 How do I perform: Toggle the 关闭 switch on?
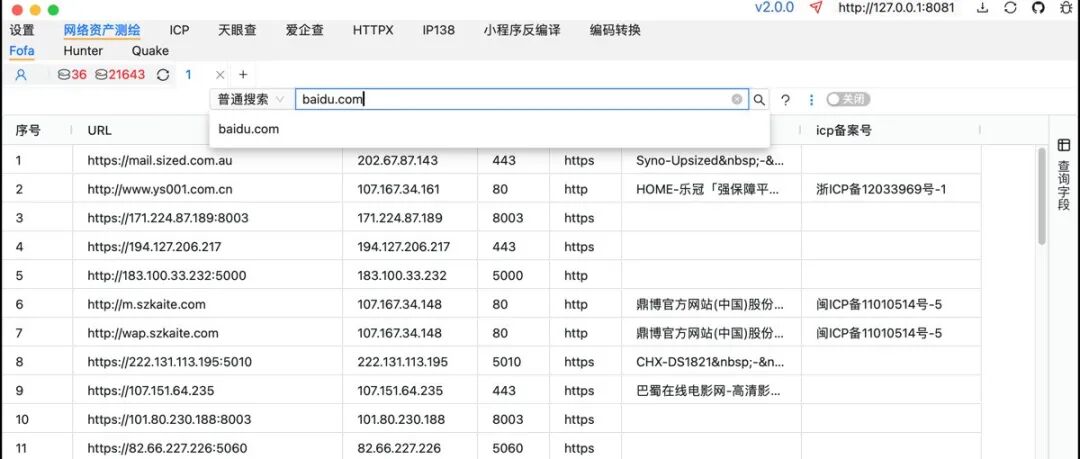pos(849,99)
